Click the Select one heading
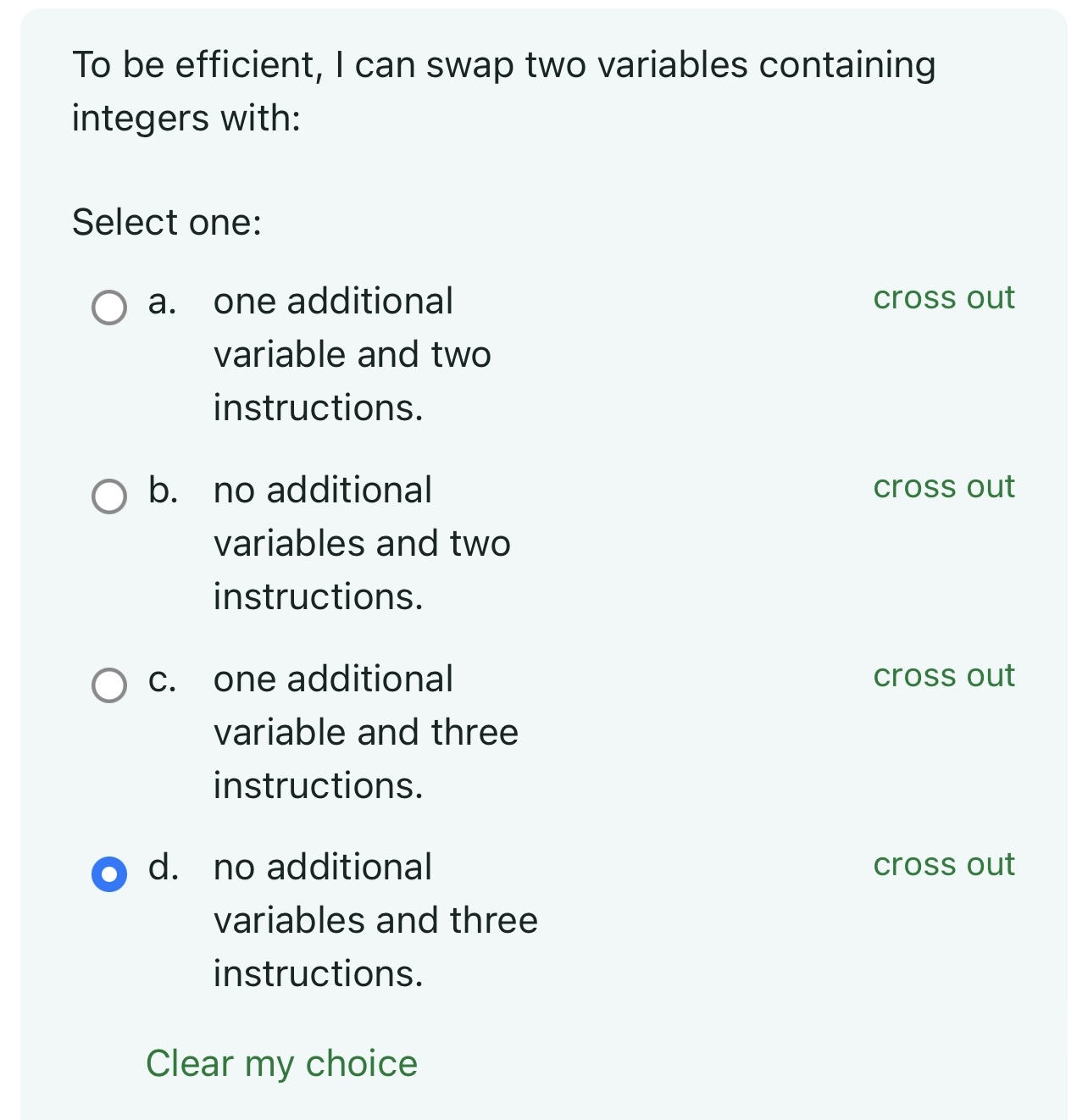This screenshot has width=1088, height=1120. pos(166,222)
